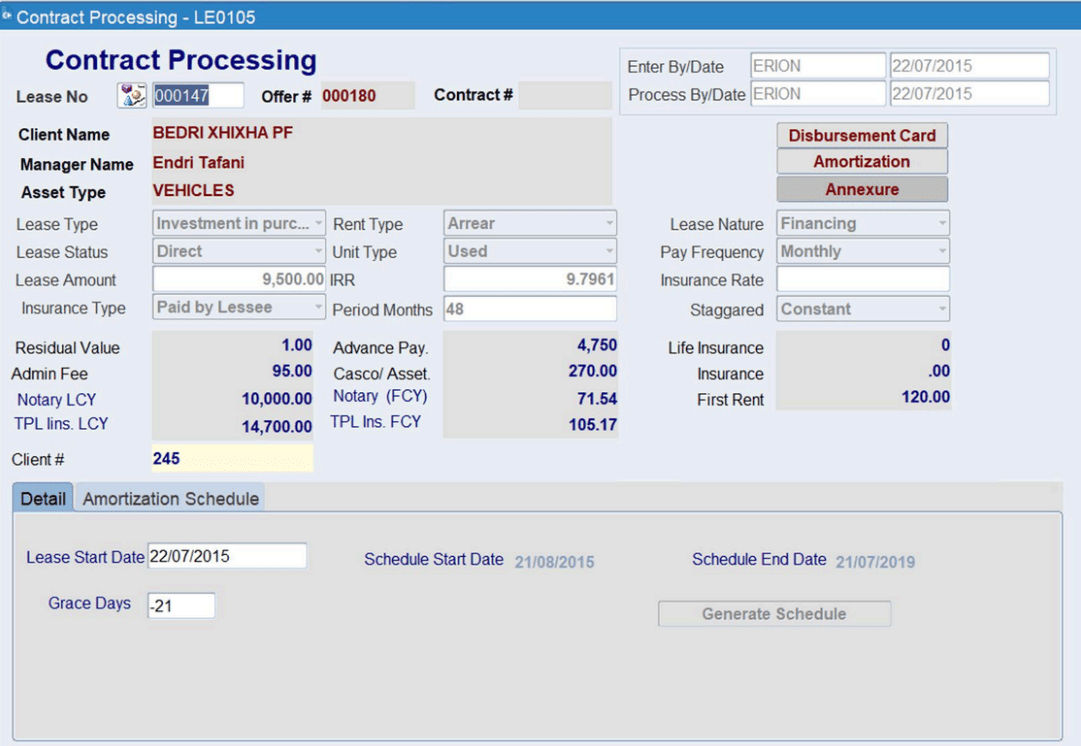Select the Detail tab

pos(42,497)
